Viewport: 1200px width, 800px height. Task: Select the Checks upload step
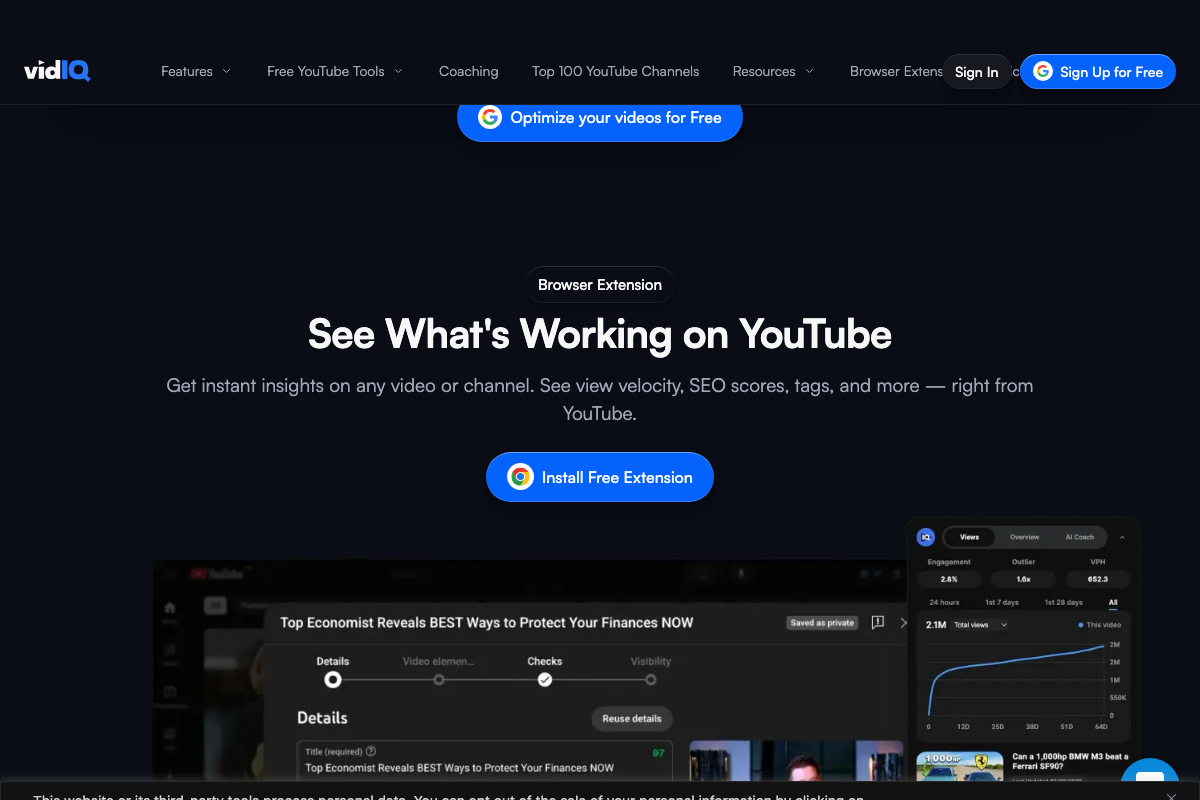point(544,671)
